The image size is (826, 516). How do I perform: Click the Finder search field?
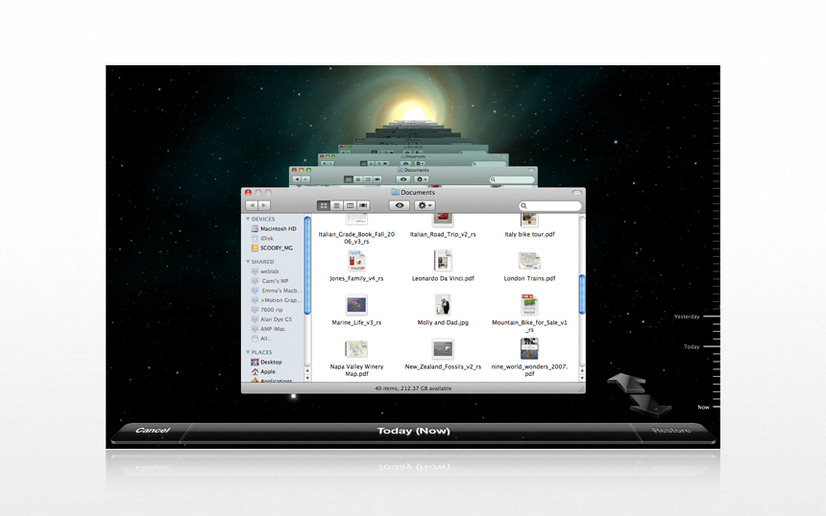(x=549, y=206)
